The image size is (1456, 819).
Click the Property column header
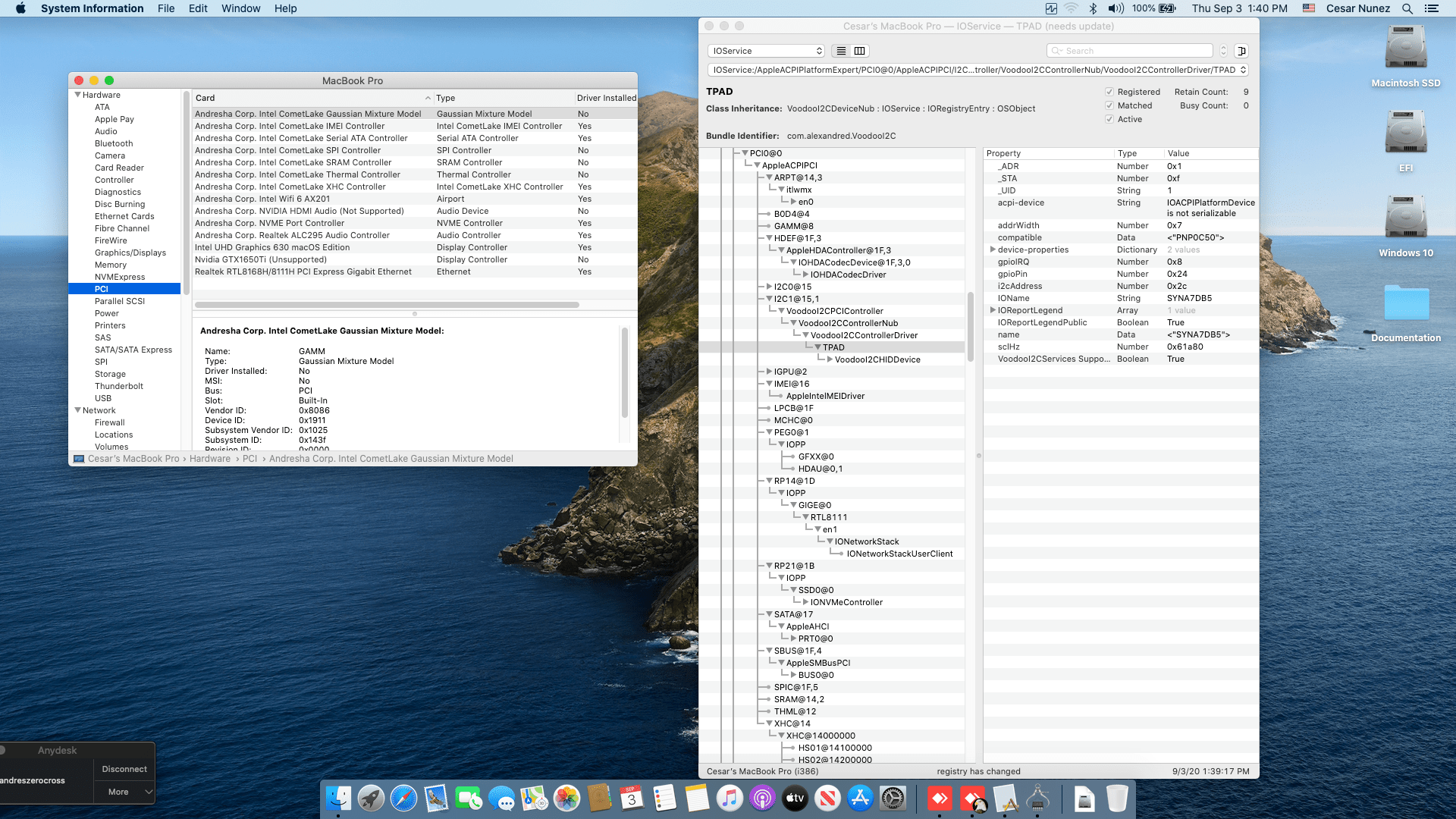pyautogui.click(x=1048, y=153)
